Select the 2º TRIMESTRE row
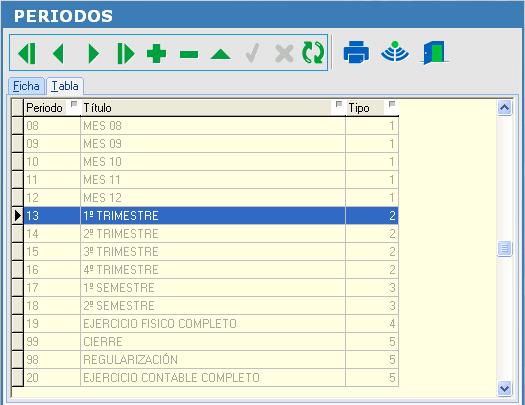 tap(211, 234)
